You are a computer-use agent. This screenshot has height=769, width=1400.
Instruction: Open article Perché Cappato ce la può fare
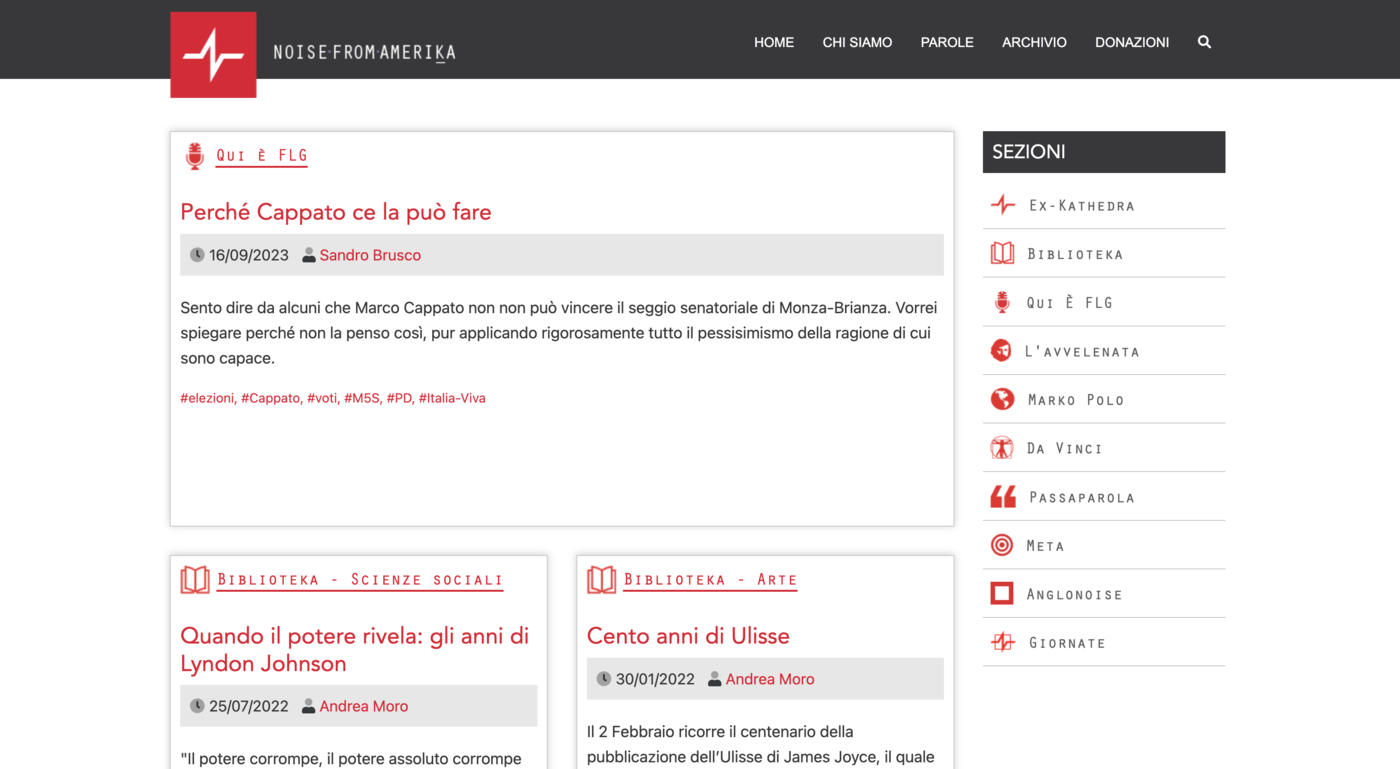[336, 212]
